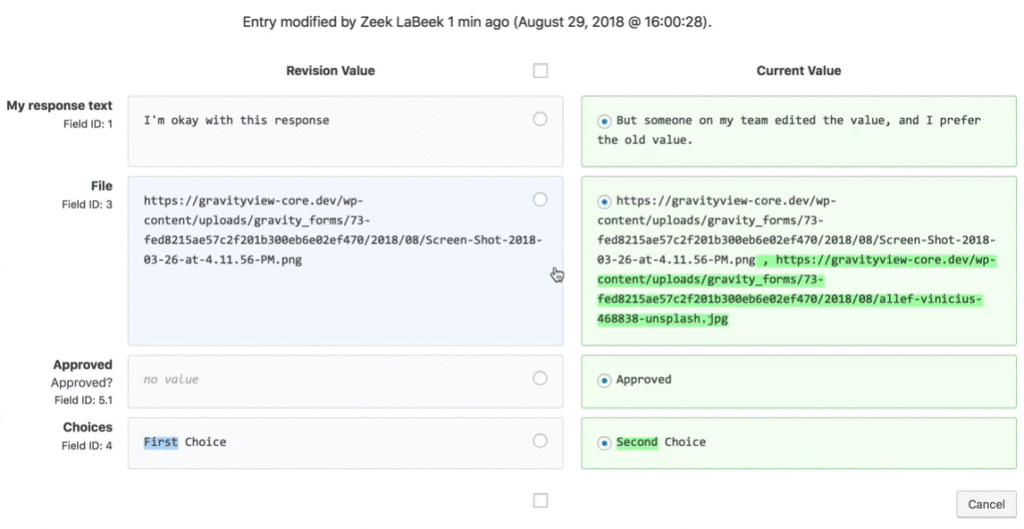Click the green highlighted word 'Second'

pos(637,442)
